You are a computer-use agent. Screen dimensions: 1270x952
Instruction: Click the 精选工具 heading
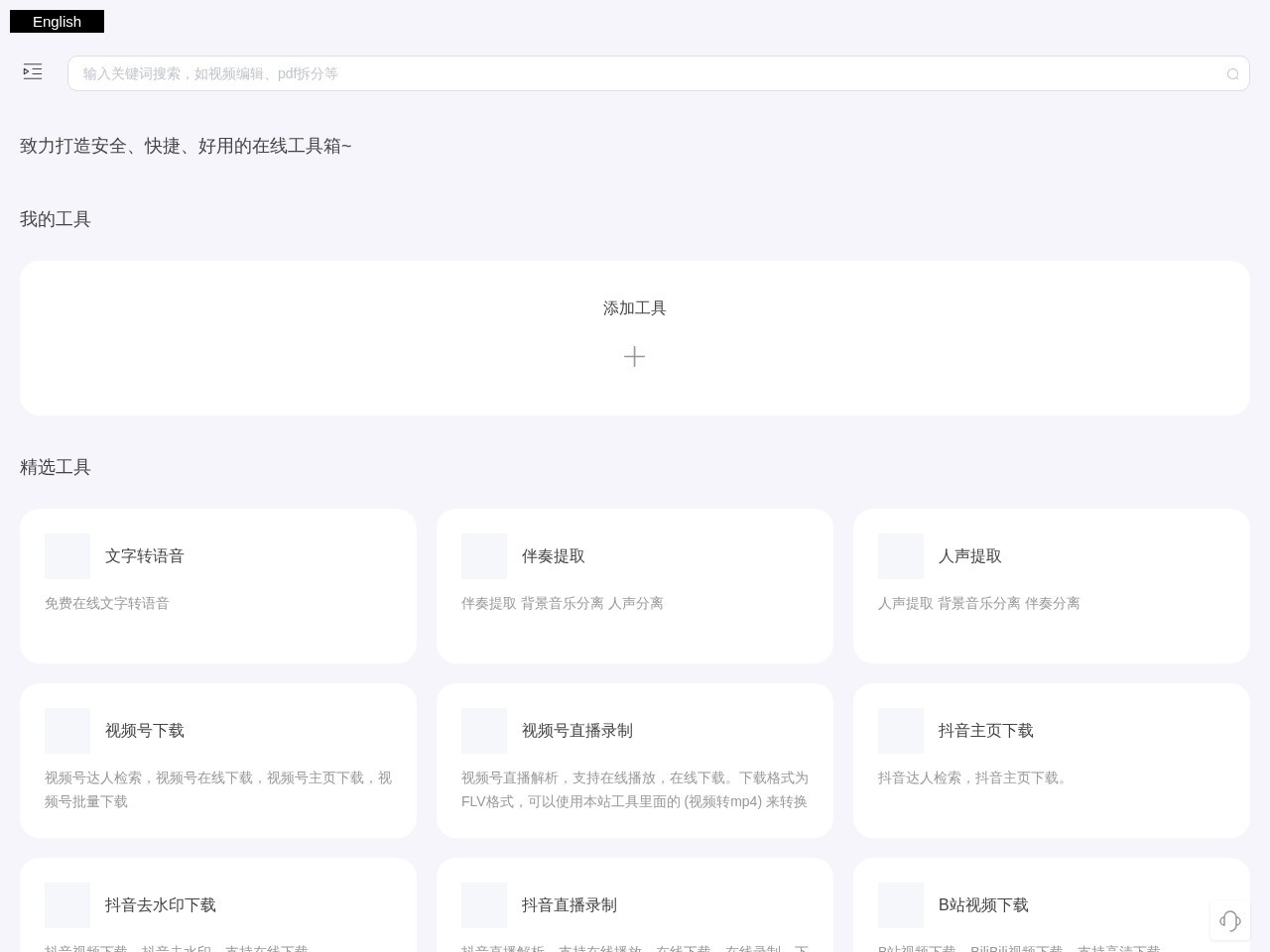click(x=56, y=467)
